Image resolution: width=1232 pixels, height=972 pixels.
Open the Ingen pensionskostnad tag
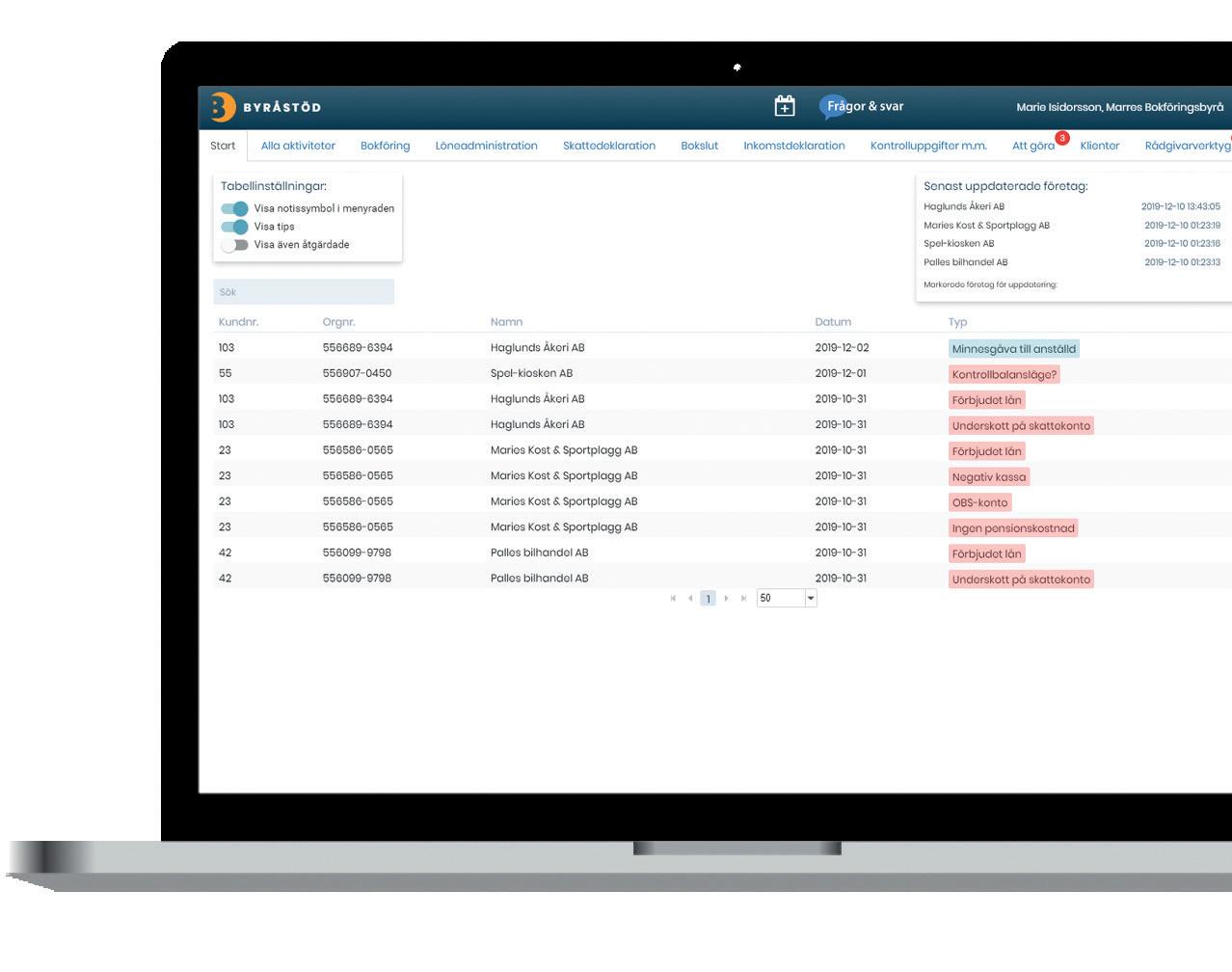[x=1013, y=528]
